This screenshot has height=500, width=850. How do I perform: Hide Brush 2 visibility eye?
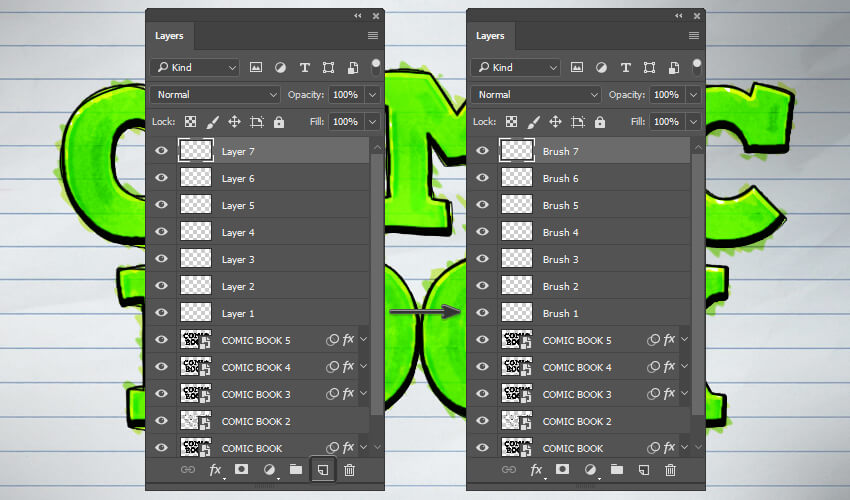click(x=482, y=285)
